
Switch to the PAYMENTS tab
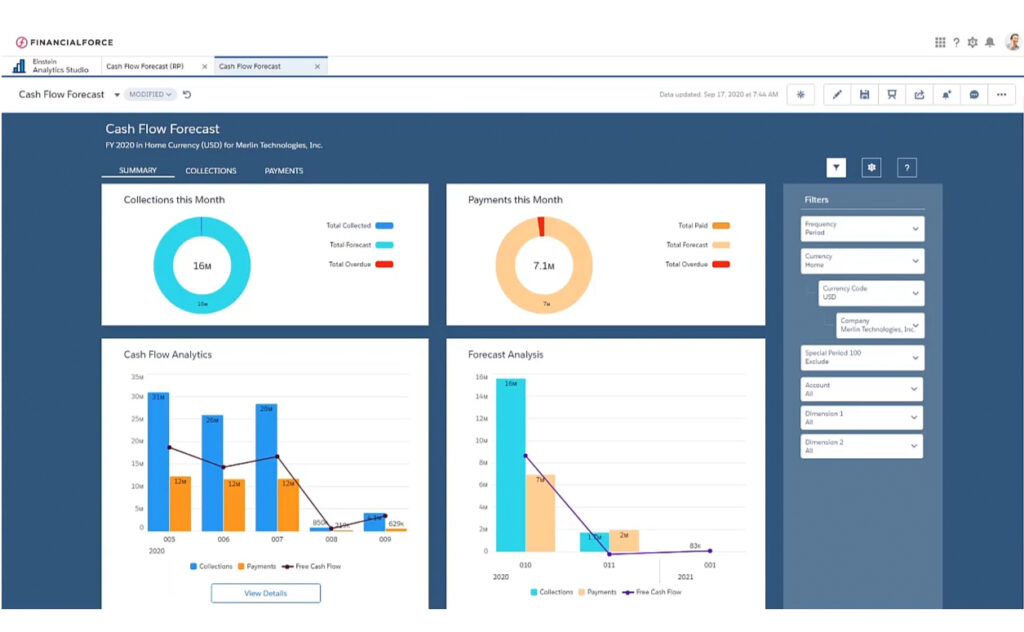(284, 171)
